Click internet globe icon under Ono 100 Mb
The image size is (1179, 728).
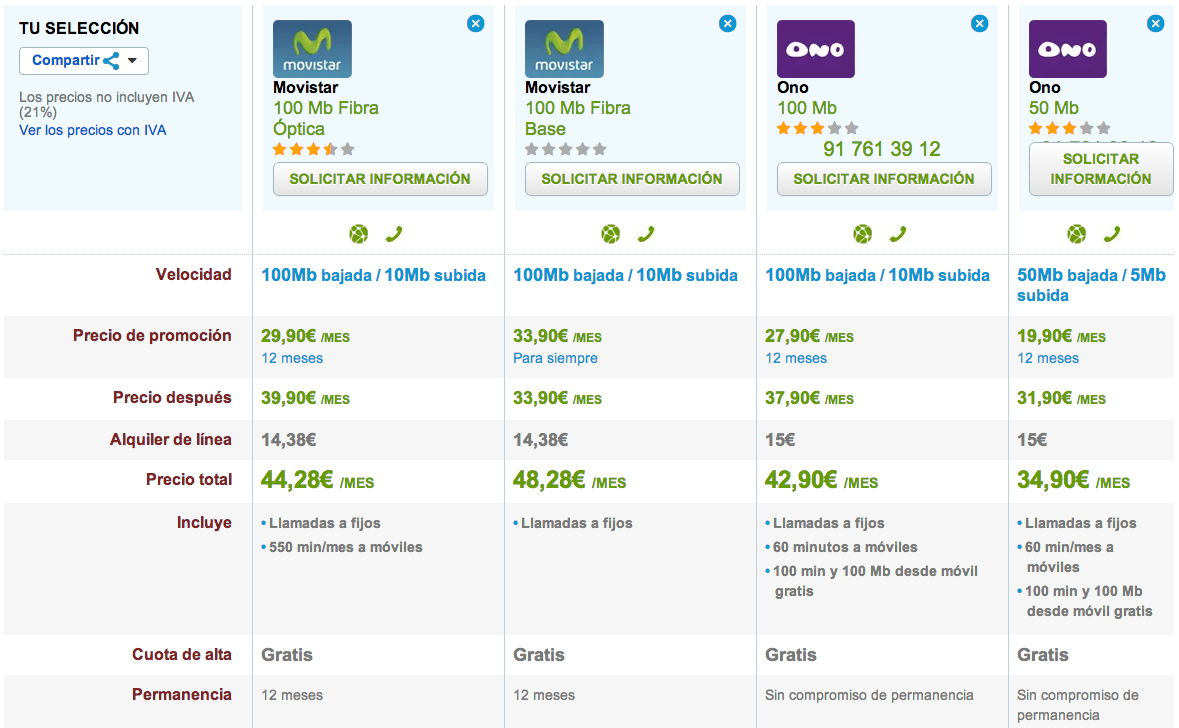pos(862,234)
